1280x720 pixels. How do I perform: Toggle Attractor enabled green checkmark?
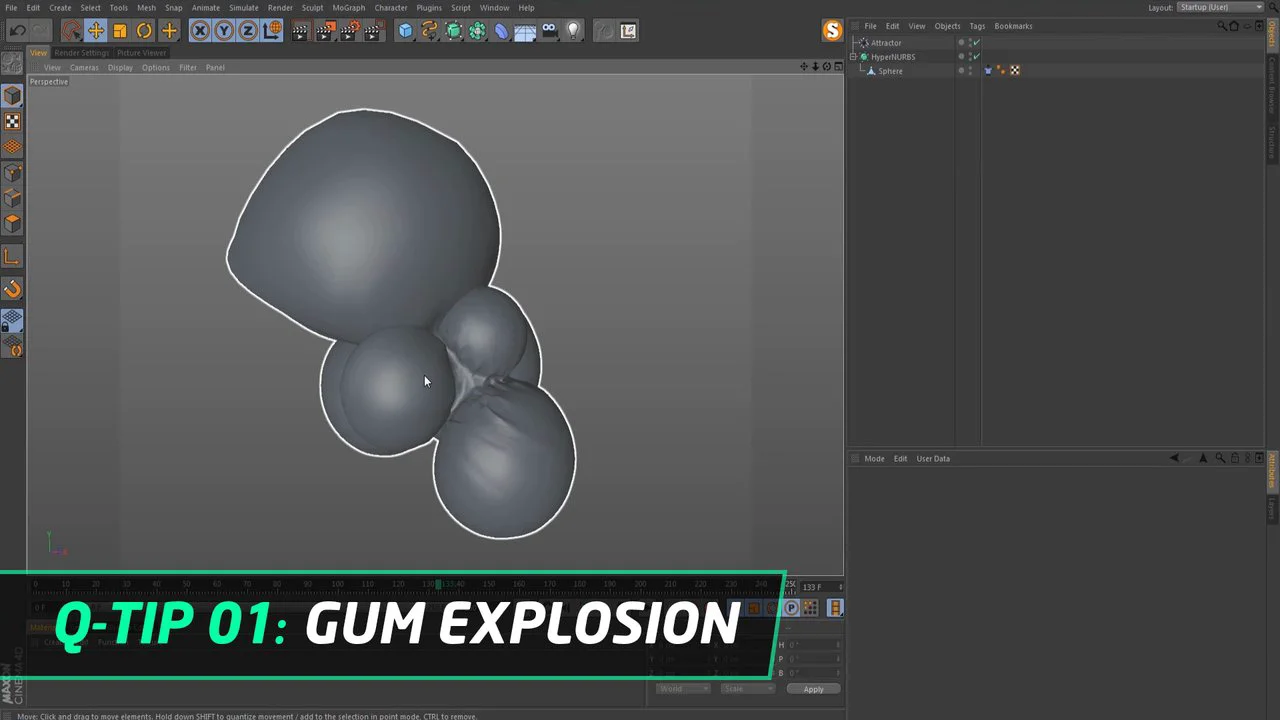(x=976, y=43)
